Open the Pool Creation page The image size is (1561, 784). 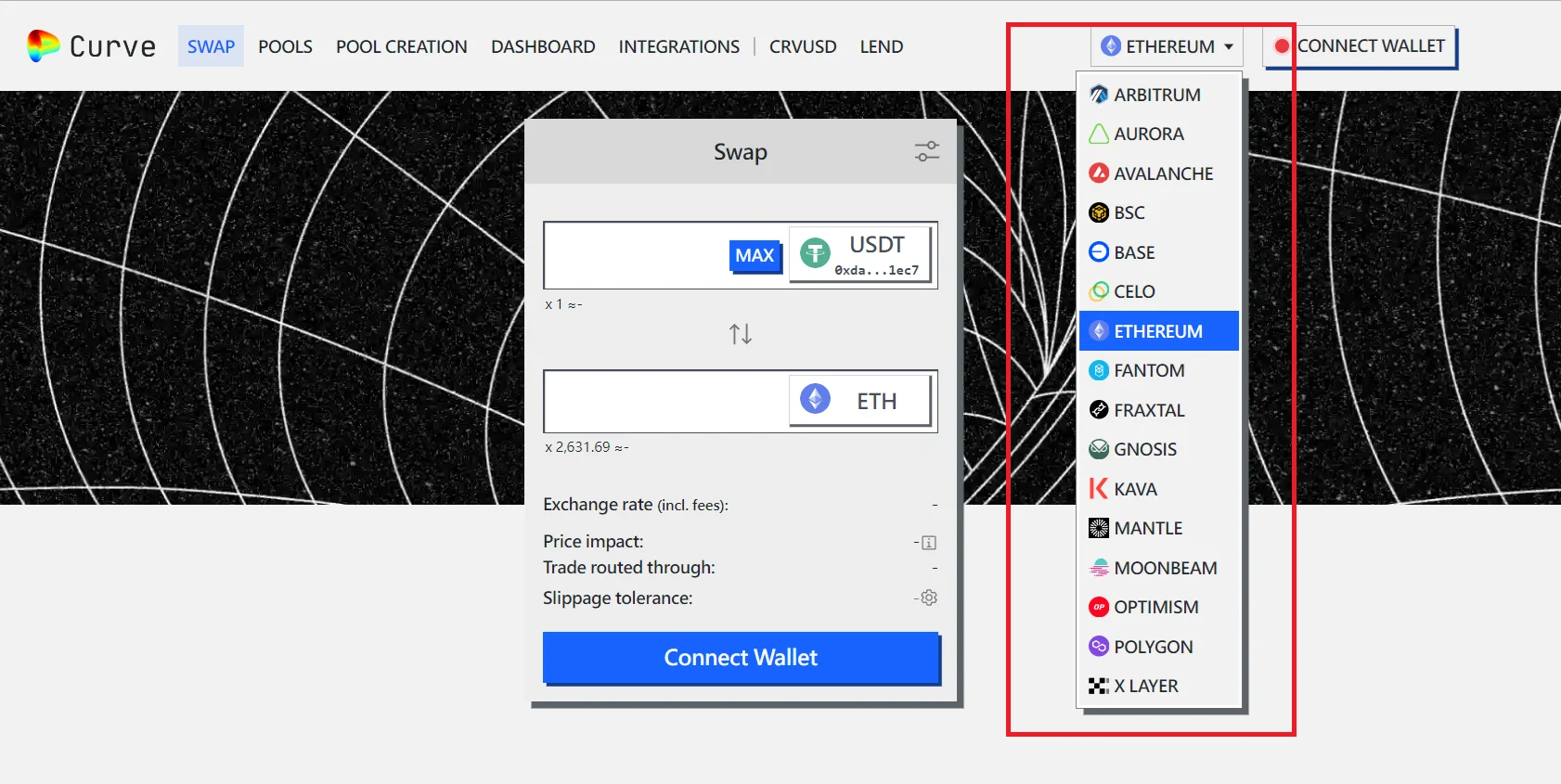pos(402,46)
